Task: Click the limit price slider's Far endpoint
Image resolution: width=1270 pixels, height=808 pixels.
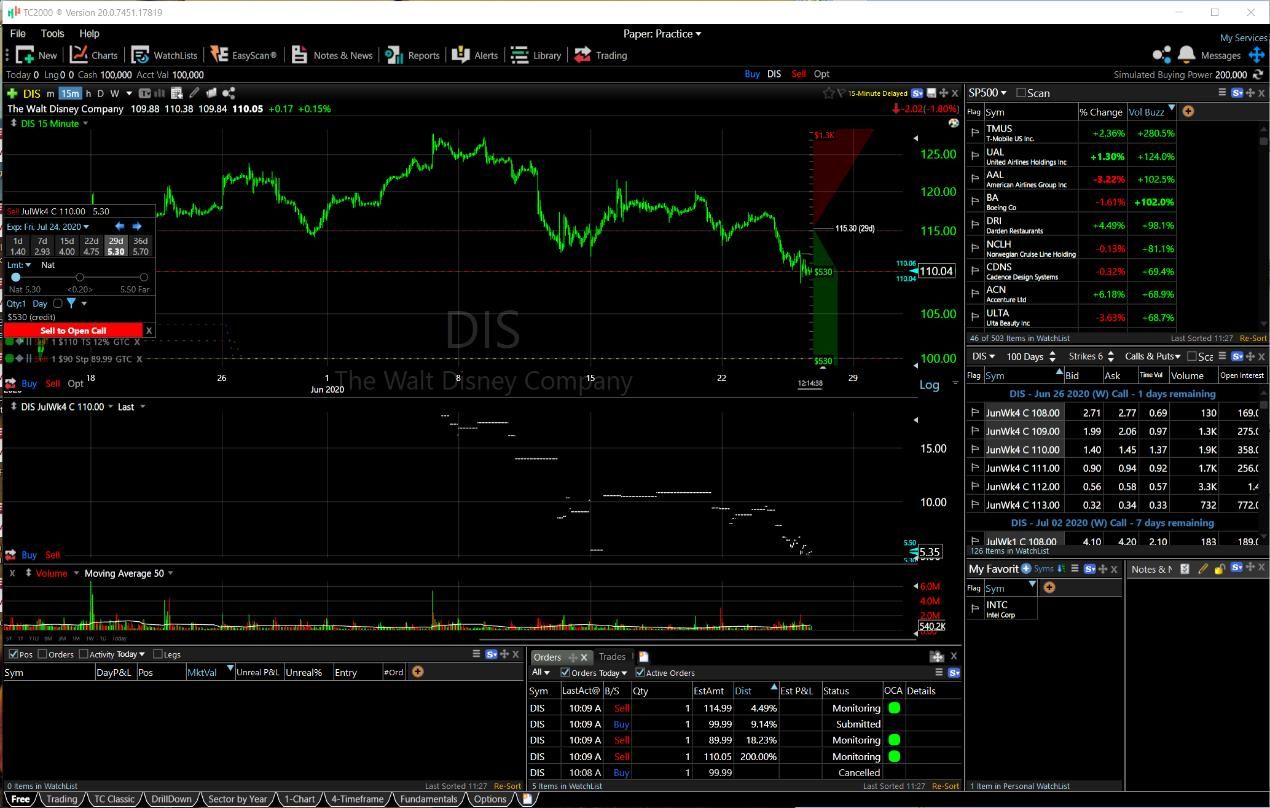Action: (144, 277)
